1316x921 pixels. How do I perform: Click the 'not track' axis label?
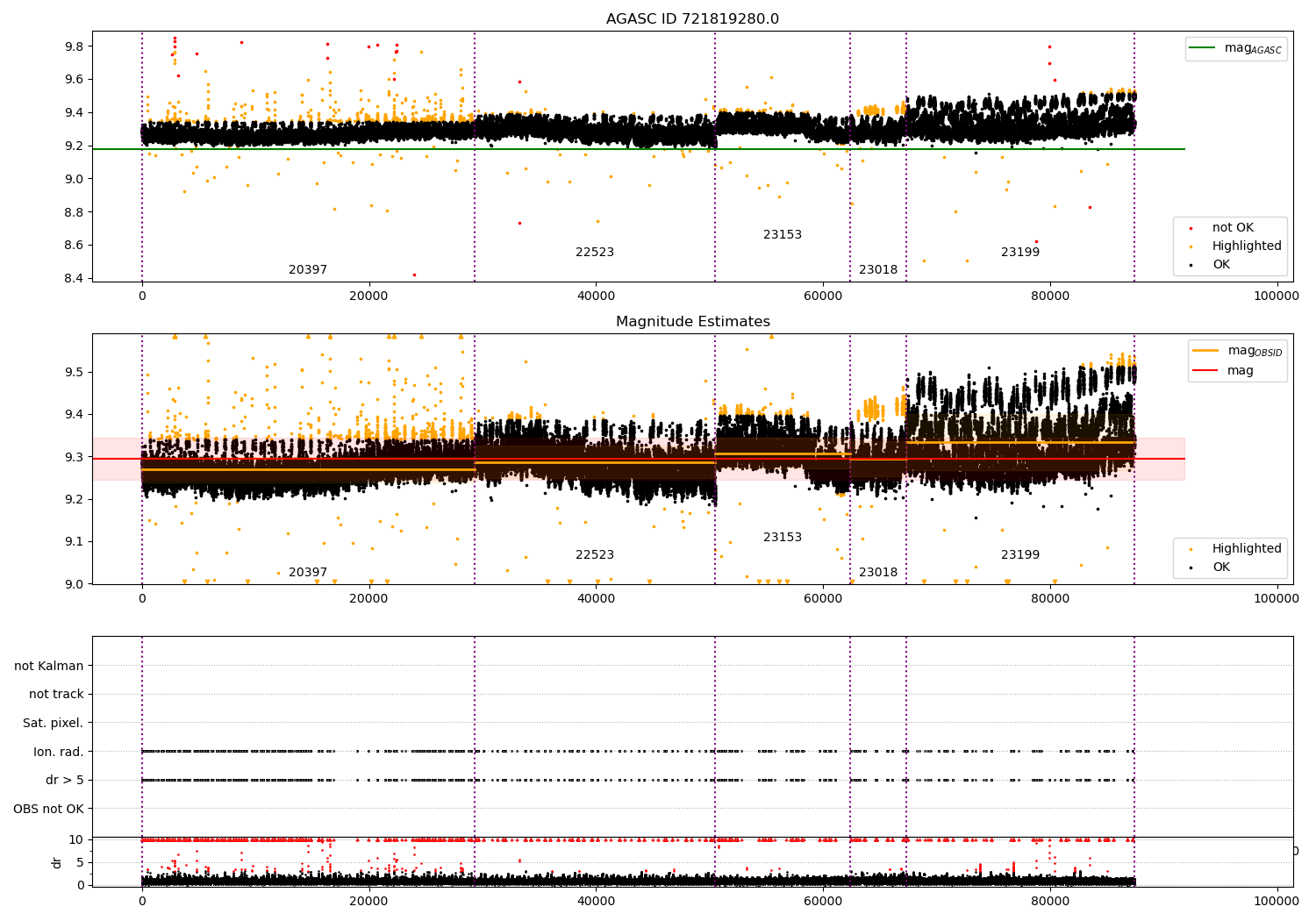point(56,694)
